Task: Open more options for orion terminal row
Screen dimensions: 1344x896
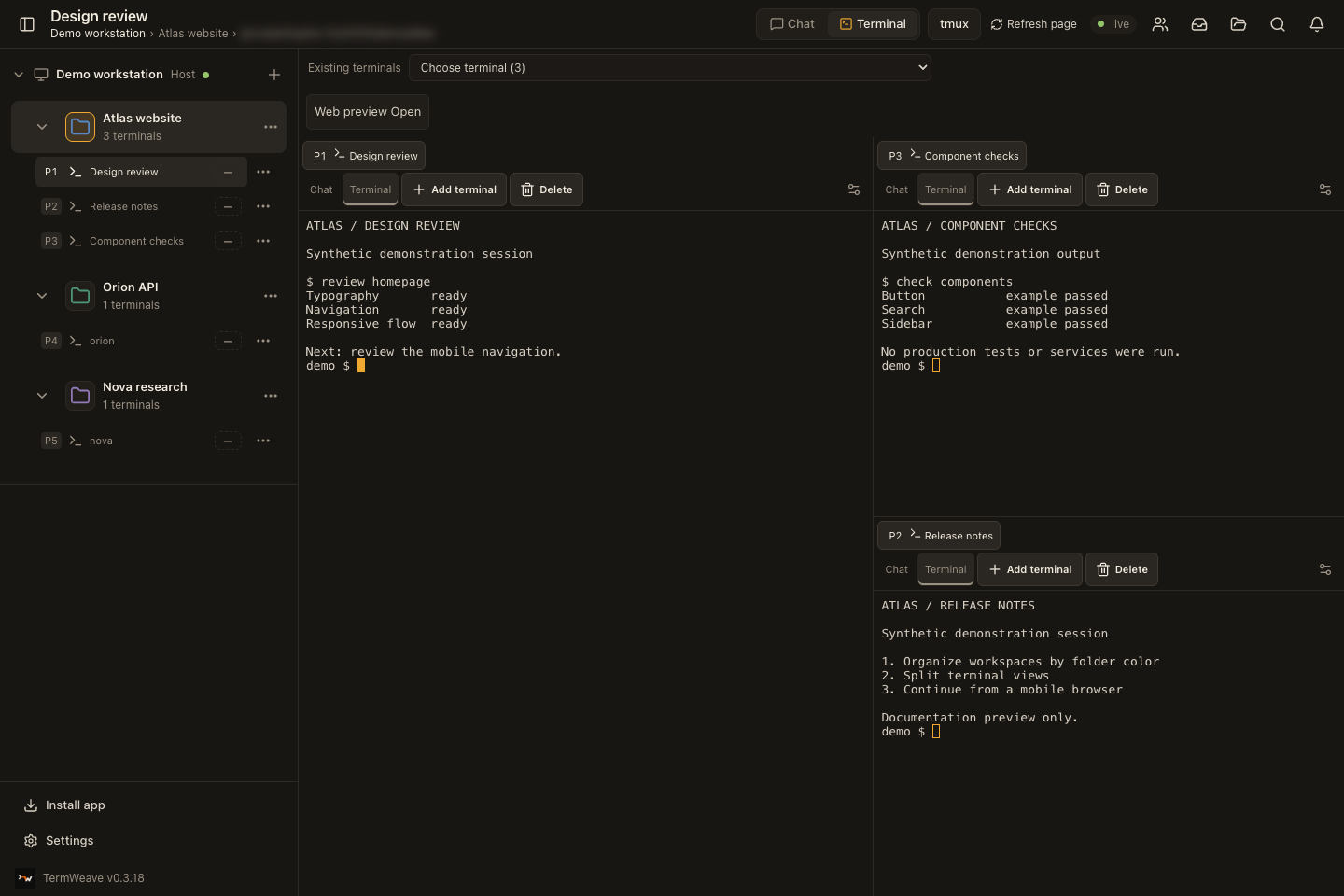Action: tap(263, 341)
